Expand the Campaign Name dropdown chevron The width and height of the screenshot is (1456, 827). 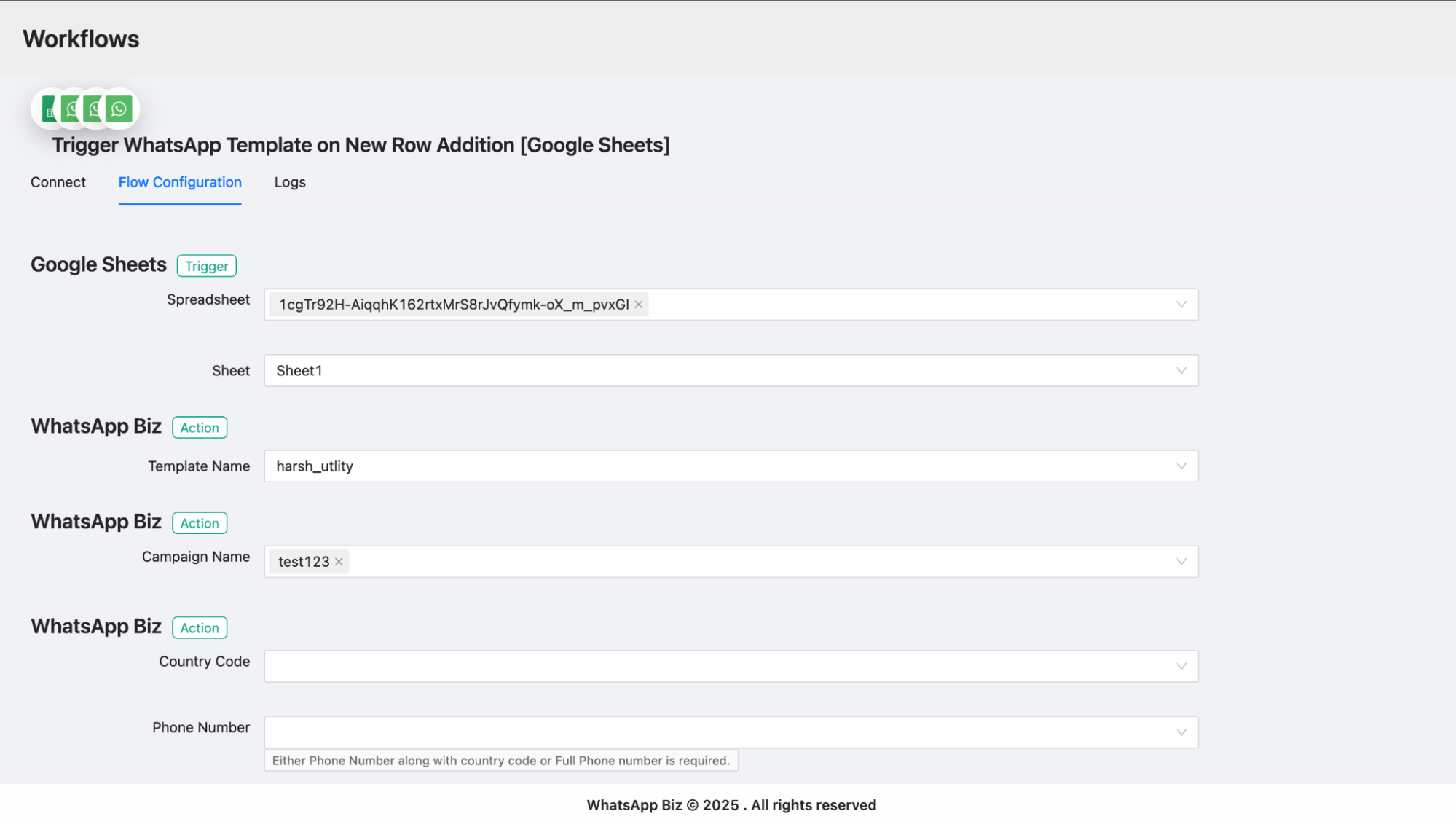pyautogui.click(x=1181, y=562)
